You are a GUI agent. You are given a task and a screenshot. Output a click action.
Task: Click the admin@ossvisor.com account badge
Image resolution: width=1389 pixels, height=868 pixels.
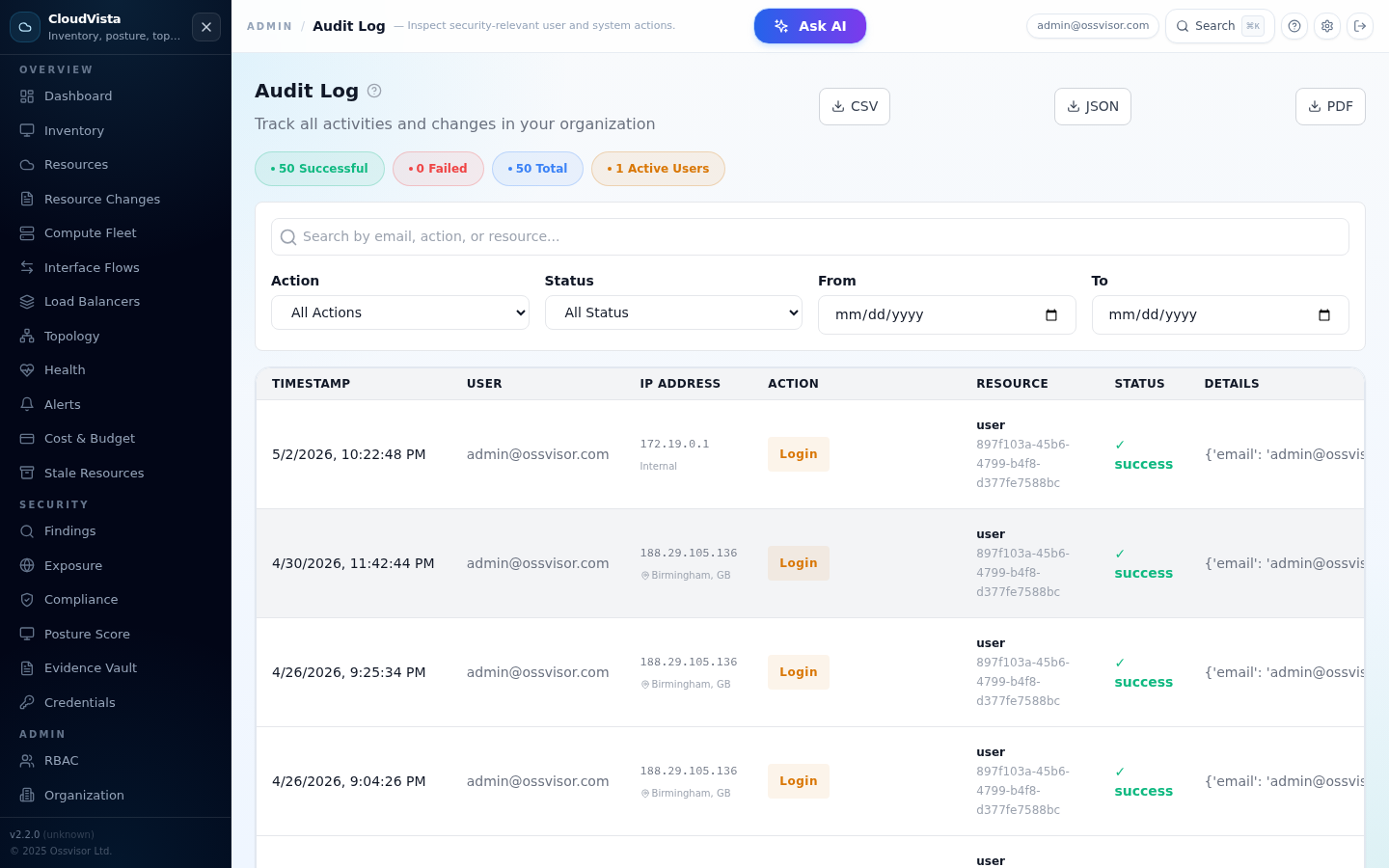[1093, 26]
